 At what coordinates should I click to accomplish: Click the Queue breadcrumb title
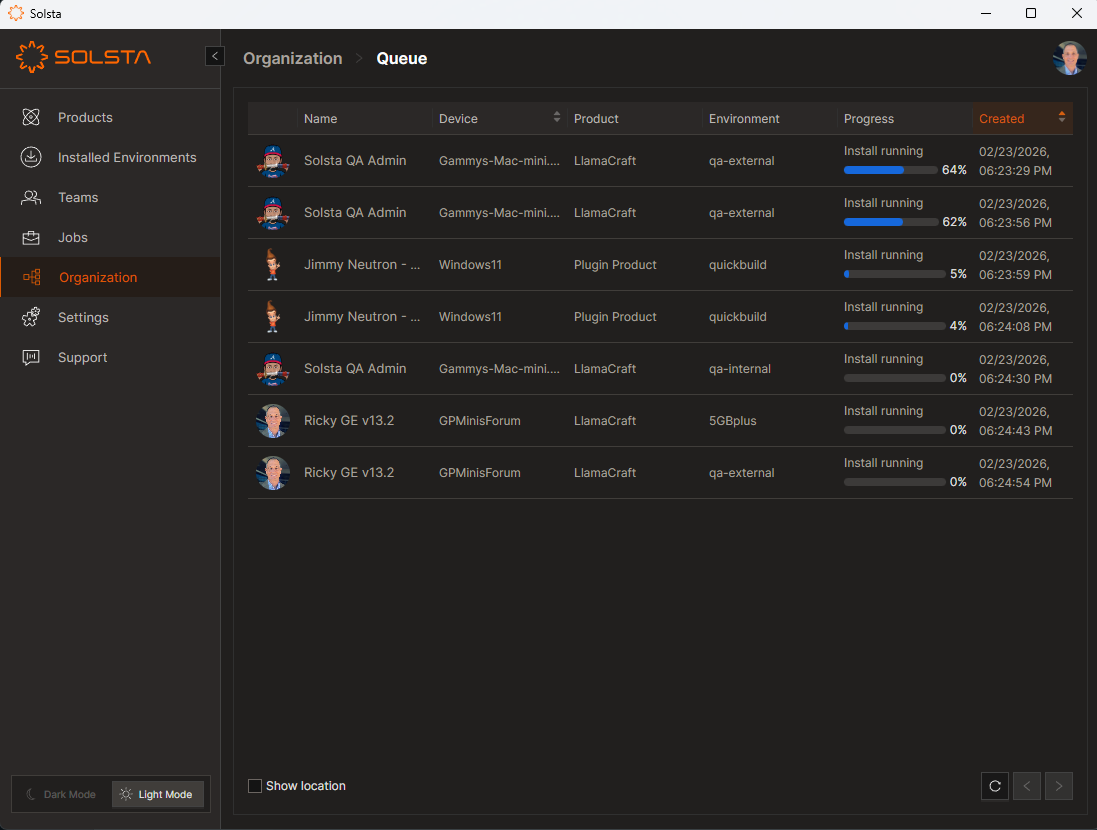coord(402,58)
